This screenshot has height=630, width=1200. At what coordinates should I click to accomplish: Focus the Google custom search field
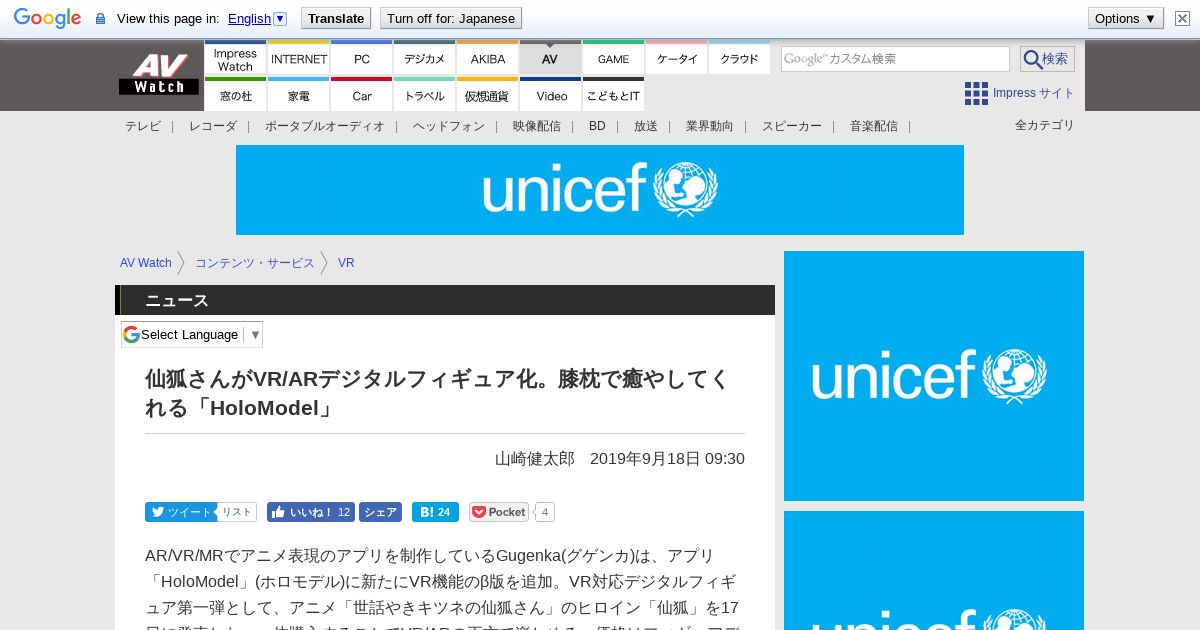tap(895, 59)
